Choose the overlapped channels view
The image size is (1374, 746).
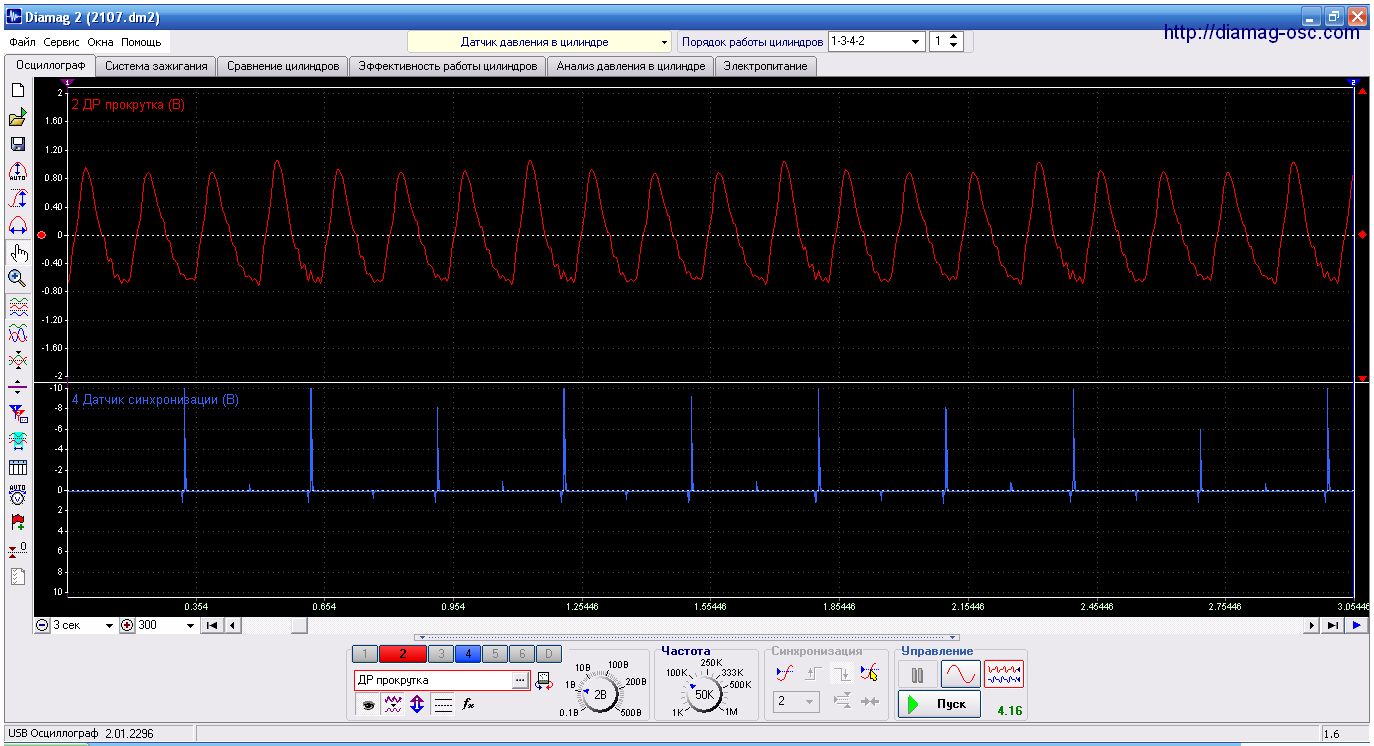tap(17, 333)
